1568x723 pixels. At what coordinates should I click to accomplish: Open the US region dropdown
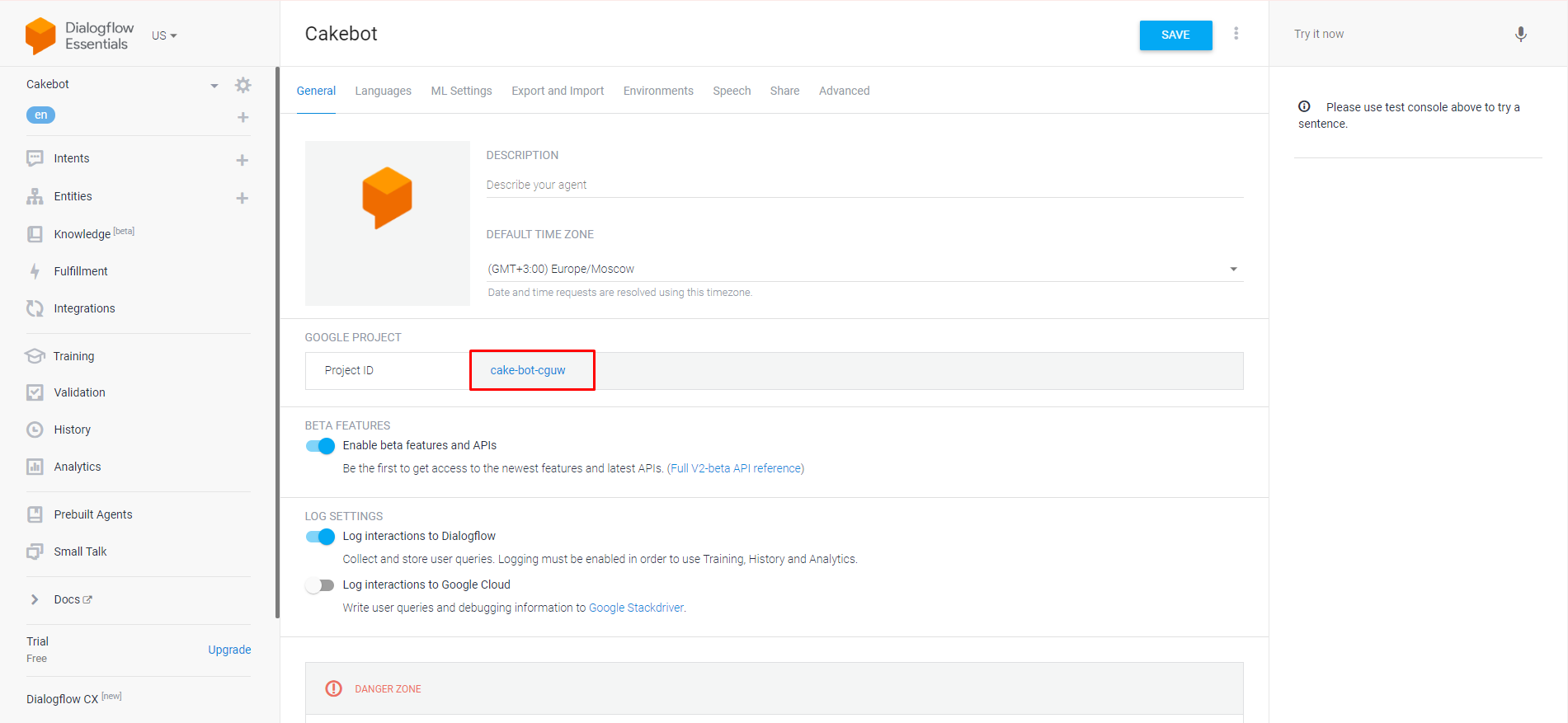(164, 35)
